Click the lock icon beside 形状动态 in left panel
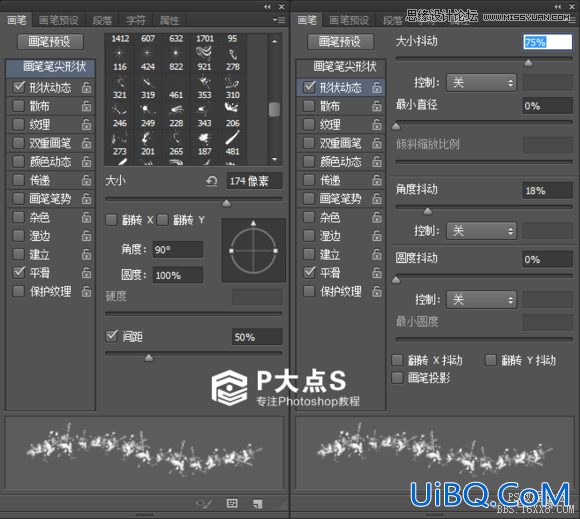The image size is (580, 519). pos(86,87)
